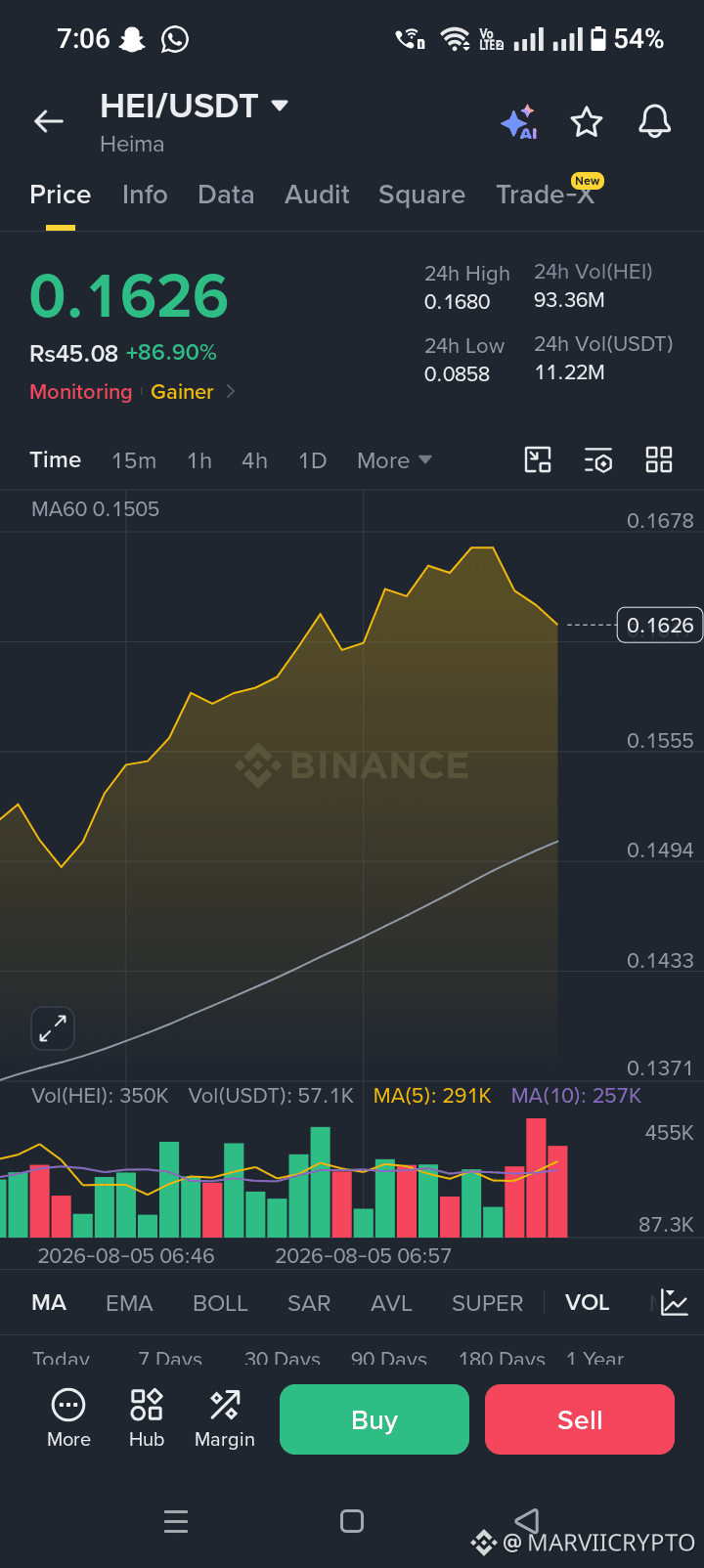
Task: Toggle the SUPER indicator
Action: [x=487, y=1303]
